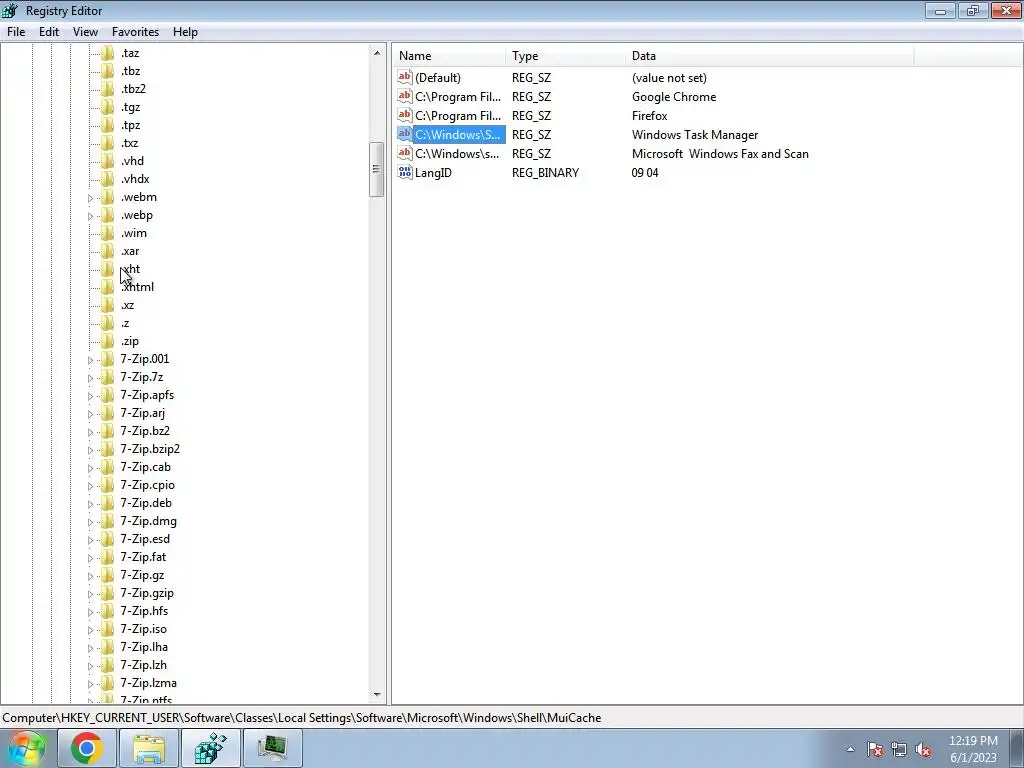The height and width of the screenshot is (768, 1024).
Task: Click the network tray icon
Action: [x=899, y=750]
